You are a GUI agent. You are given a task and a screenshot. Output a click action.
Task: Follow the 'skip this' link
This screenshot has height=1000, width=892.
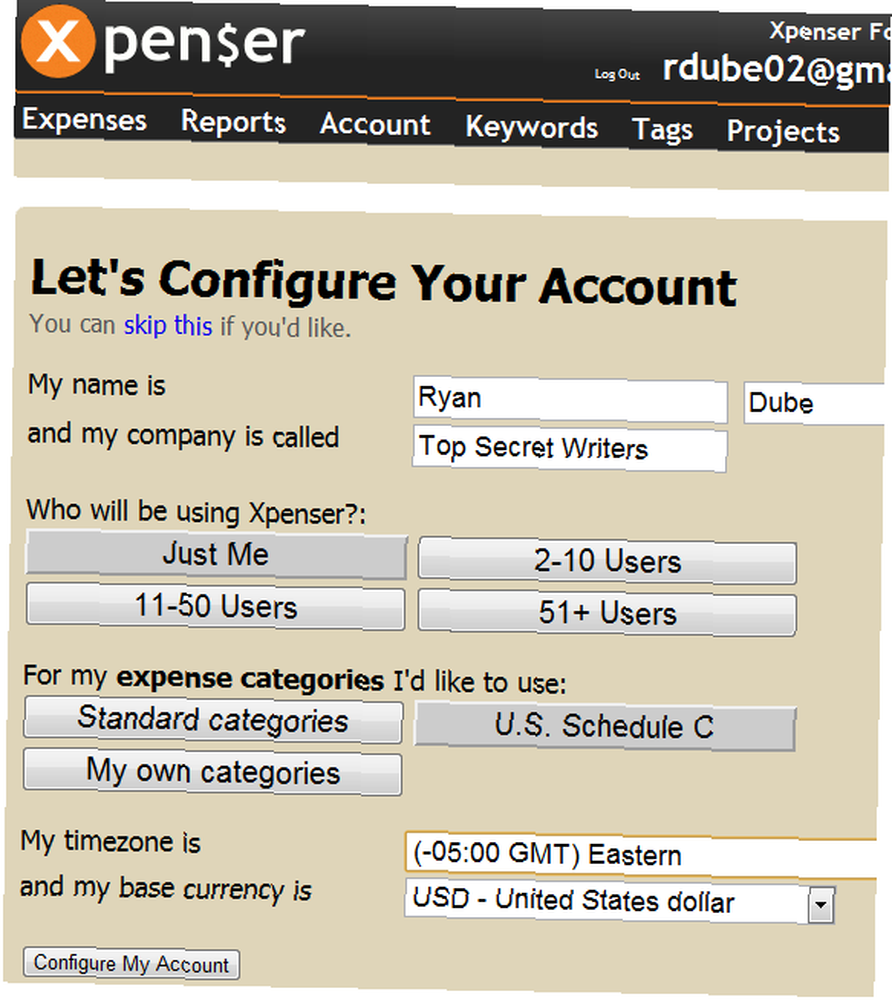click(168, 326)
